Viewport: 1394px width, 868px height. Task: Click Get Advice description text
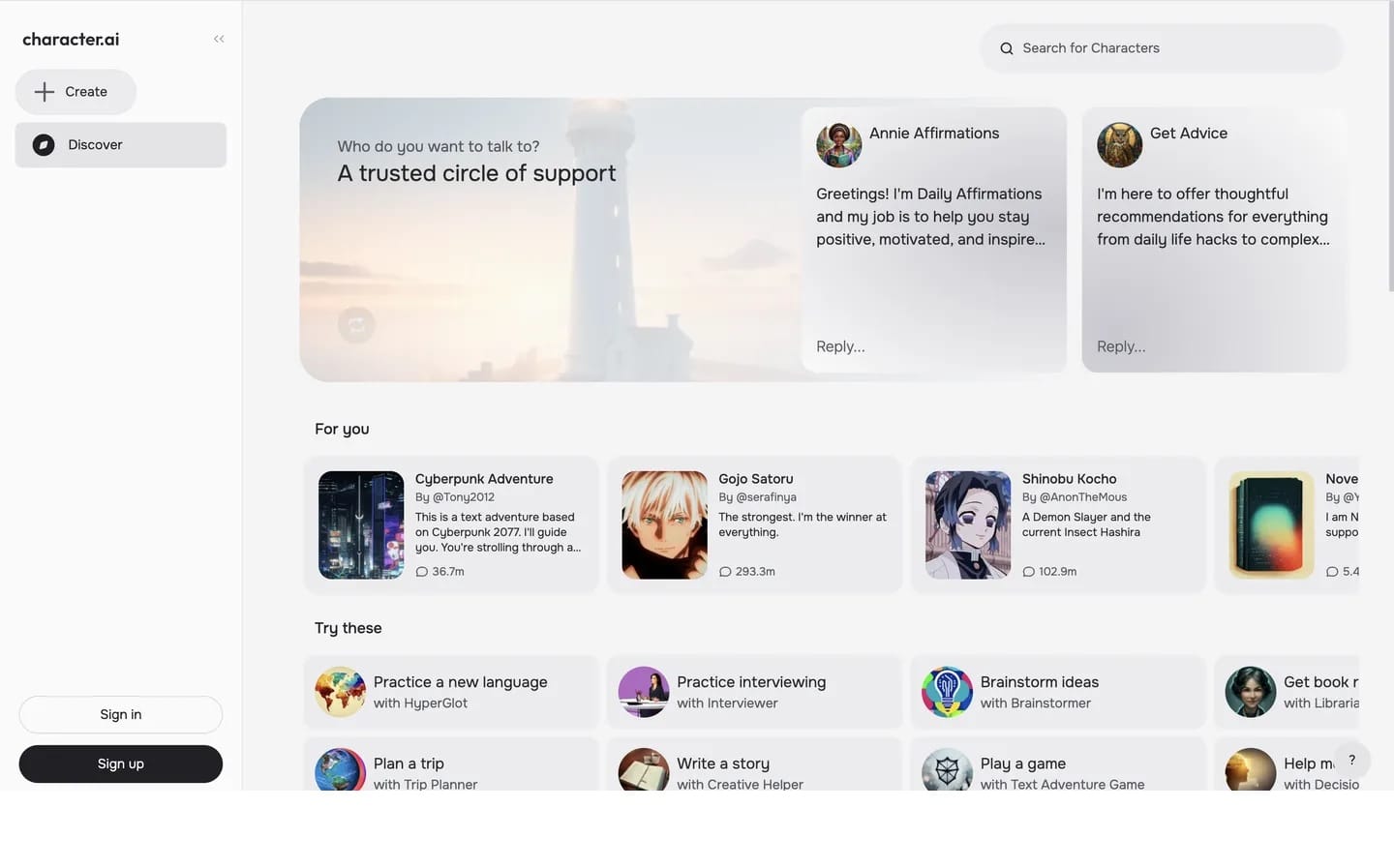point(1213,217)
